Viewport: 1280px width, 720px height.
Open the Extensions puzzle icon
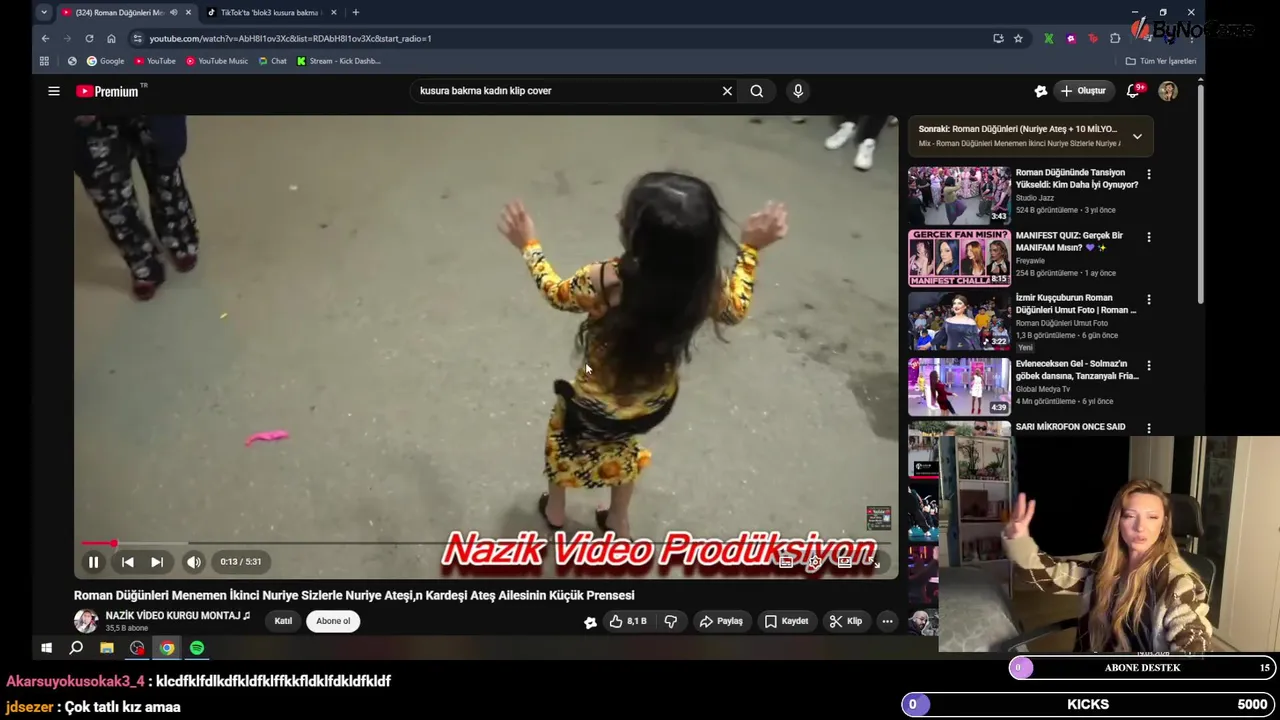1115,38
